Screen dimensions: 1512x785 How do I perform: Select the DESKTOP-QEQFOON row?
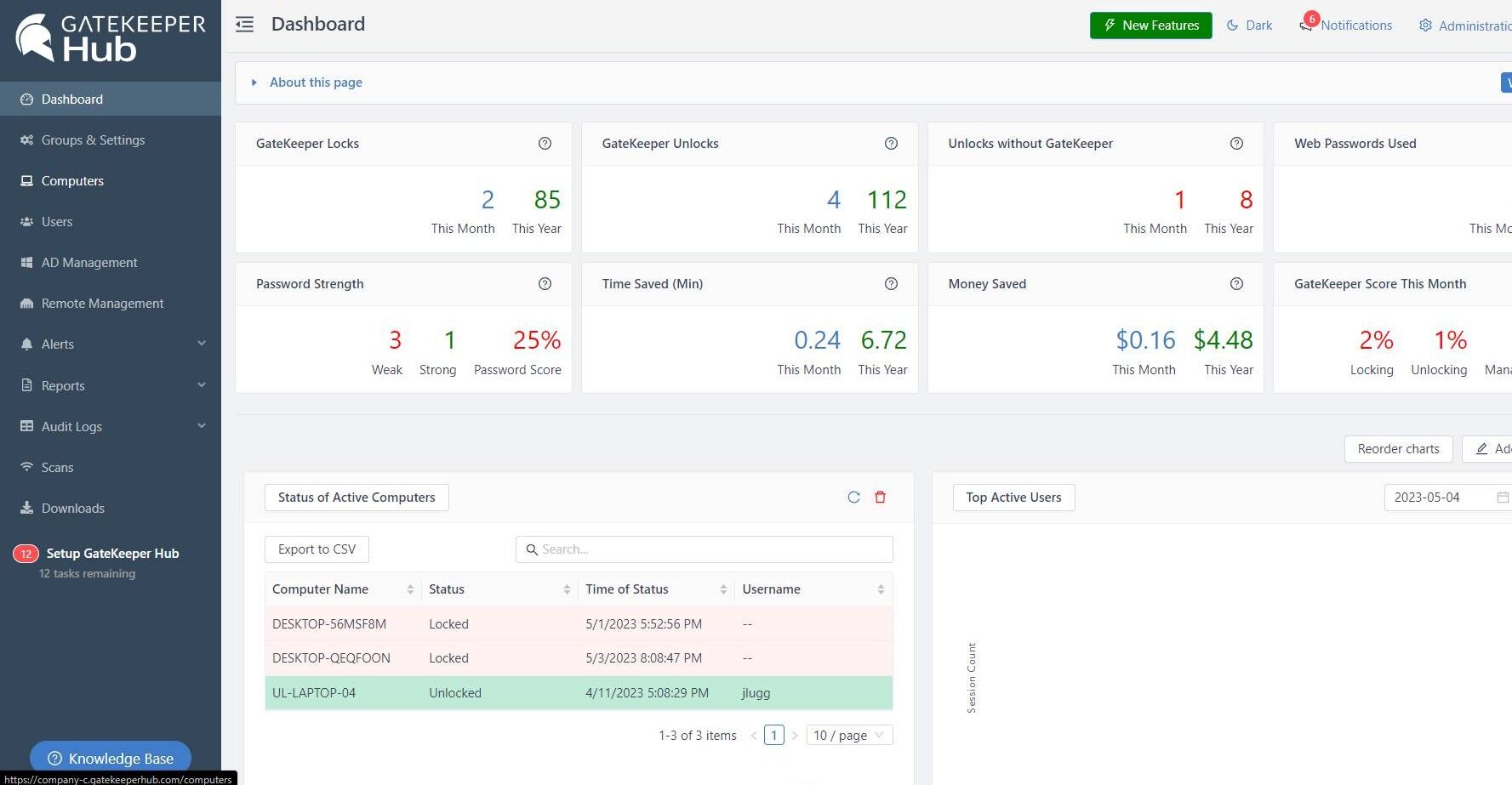point(579,658)
